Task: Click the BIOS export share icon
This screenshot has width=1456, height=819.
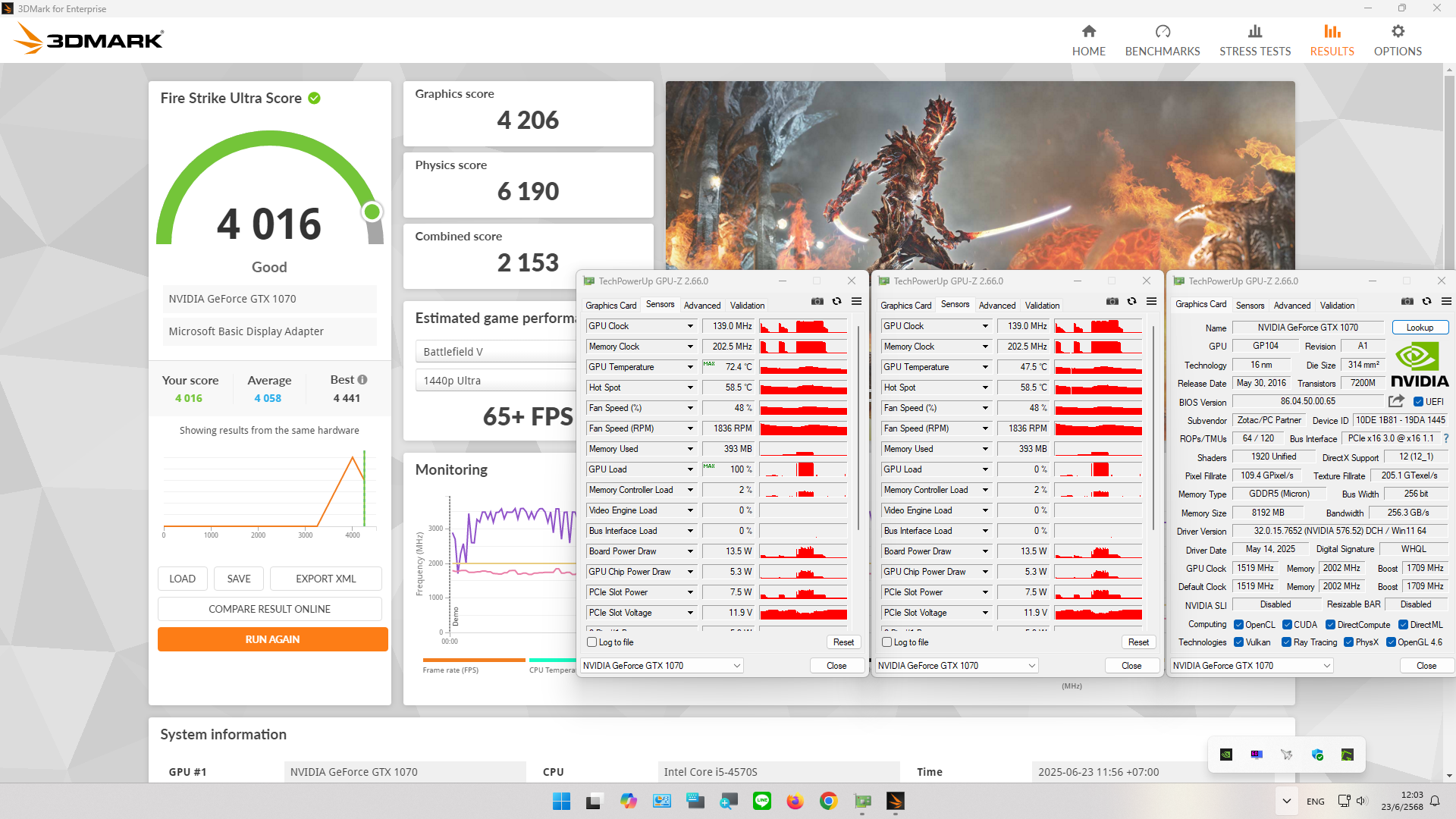Action: coord(1396,401)
